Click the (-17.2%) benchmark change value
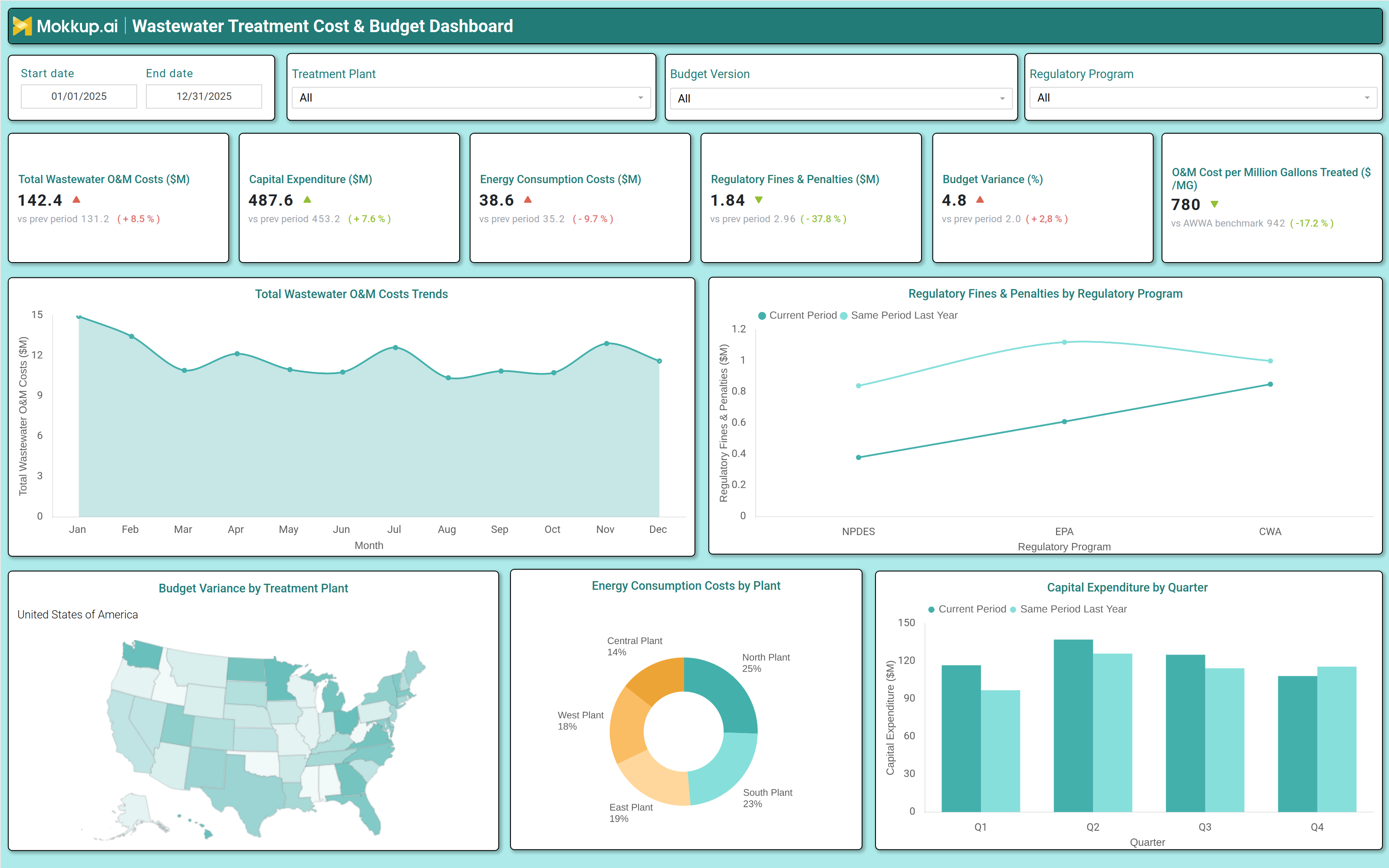The height and width of the screenshot is (868, 1389). pos(1311,224)
